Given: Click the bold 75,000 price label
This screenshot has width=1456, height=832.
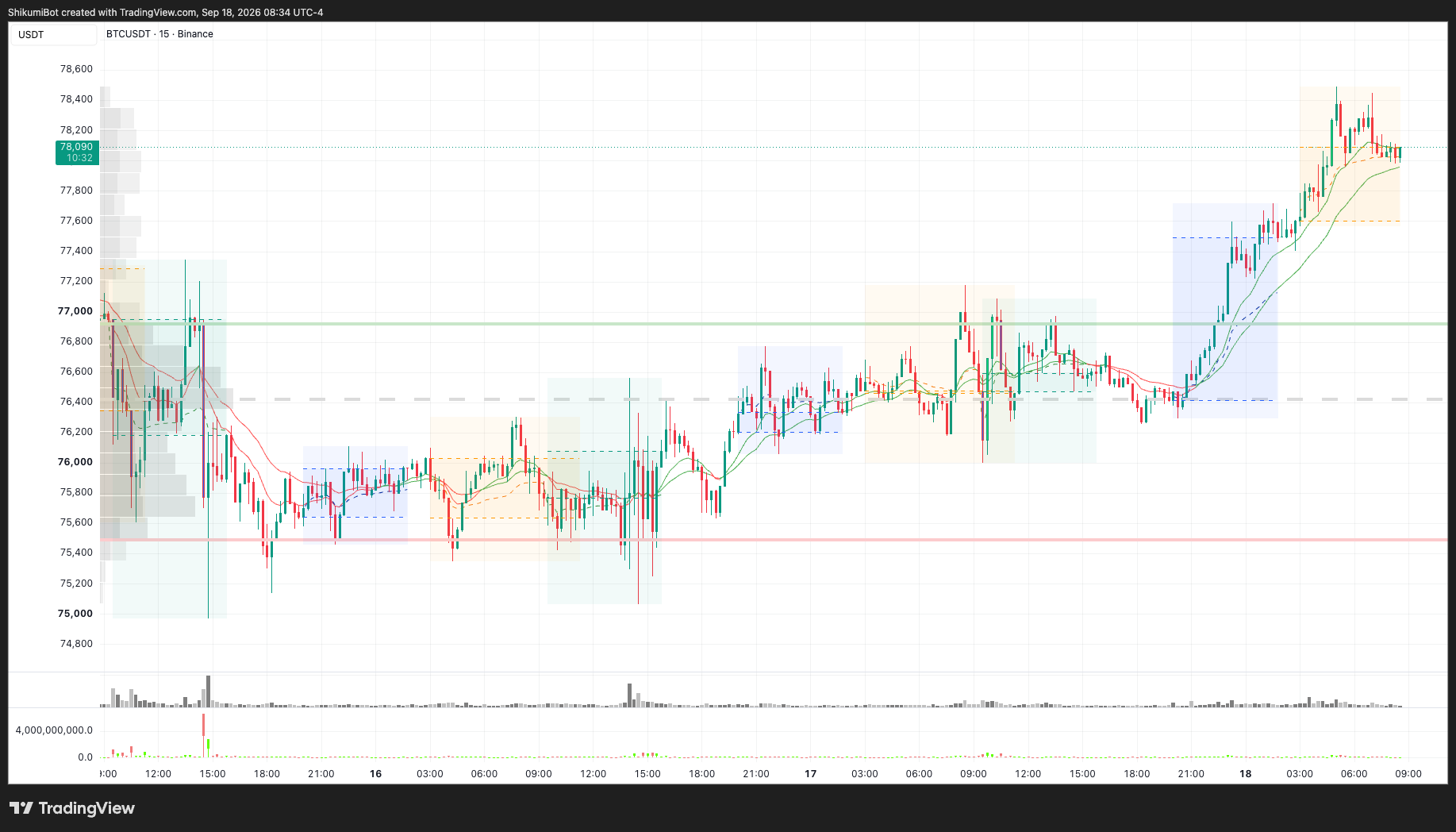Looking at the screenshot, I should coord(75,614).
